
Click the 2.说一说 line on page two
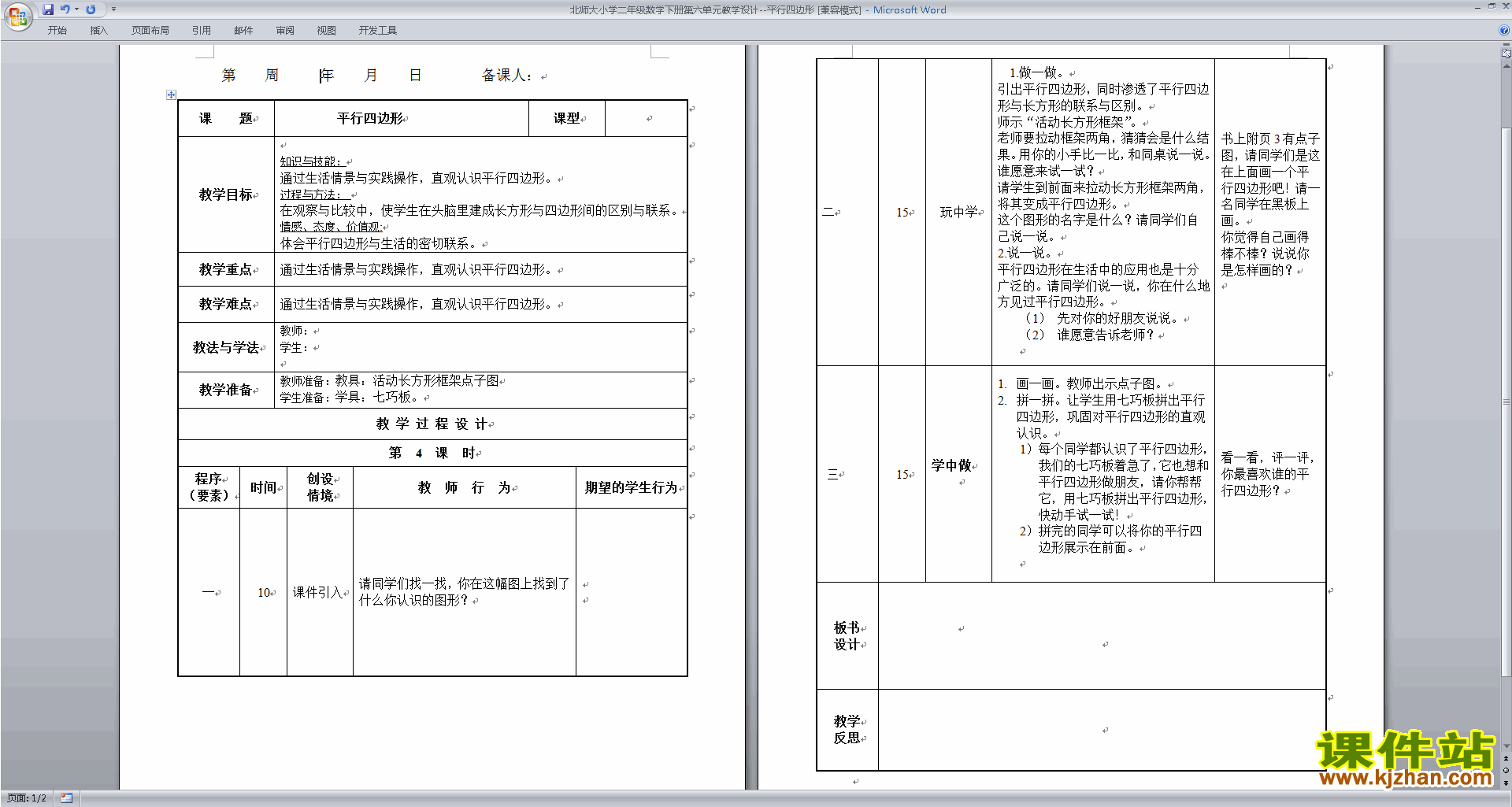pyautogui.click(x=1026, y=253)
